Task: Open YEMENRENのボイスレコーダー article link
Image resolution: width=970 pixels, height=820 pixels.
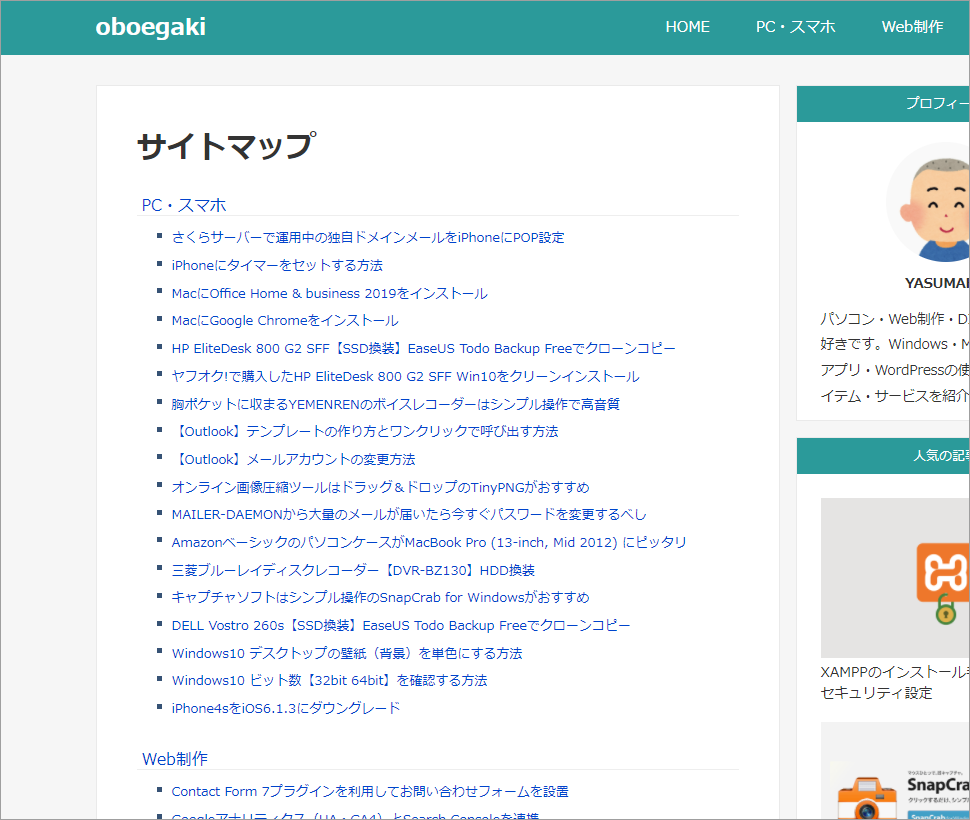Action: tap(395, 404)
